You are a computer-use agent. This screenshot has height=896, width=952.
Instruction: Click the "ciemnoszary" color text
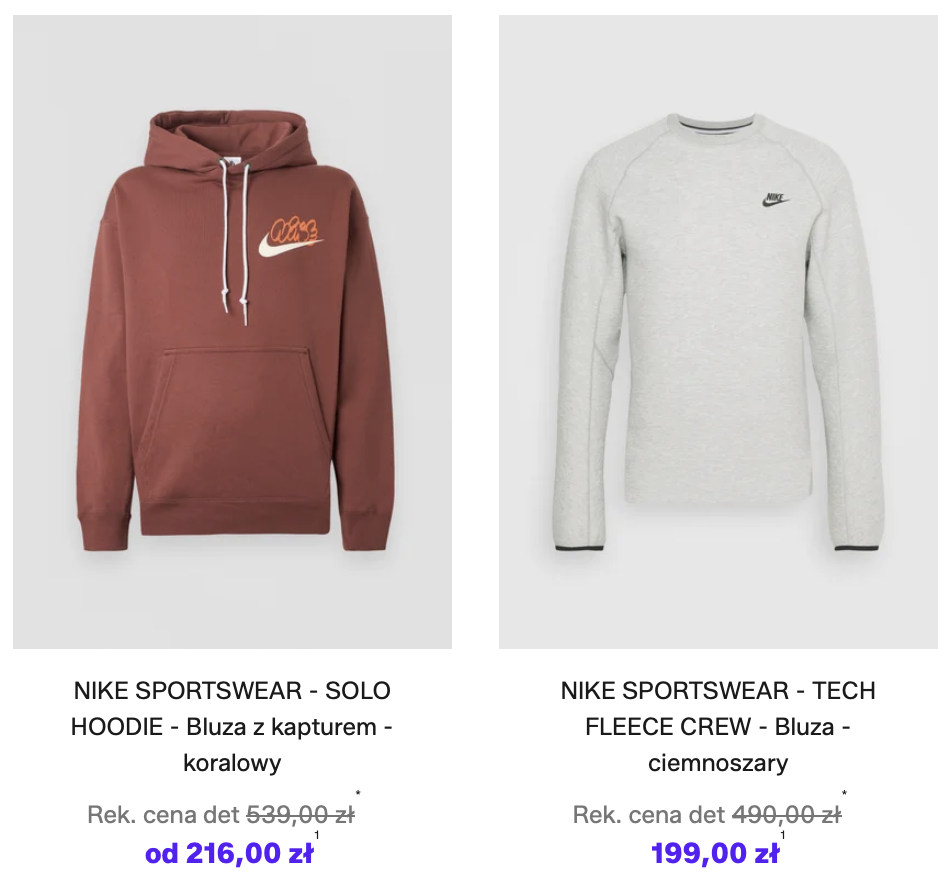pyautogui.click(x=718, y=763)
